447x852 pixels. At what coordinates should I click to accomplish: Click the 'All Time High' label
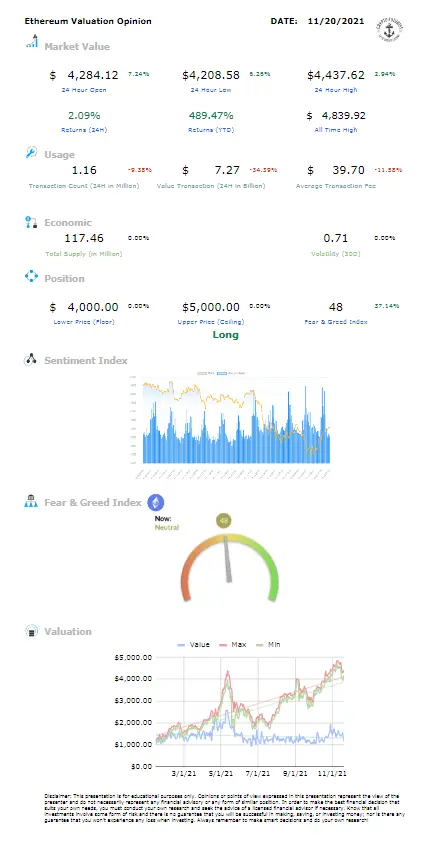point(336,130)
